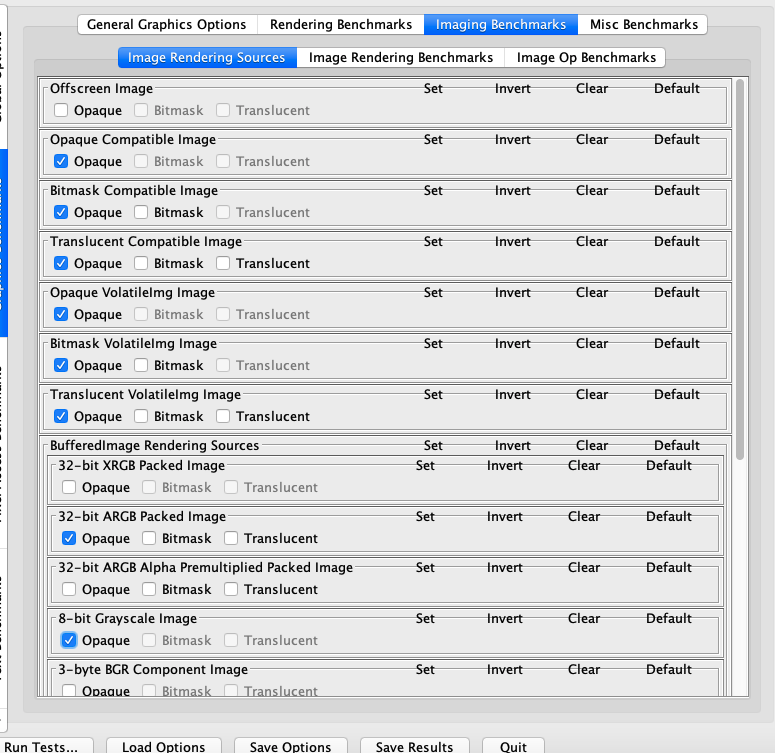The image size is (775, 753).
Task: Select the Misc Benchmarks tab
Action: (x=643, y=24)
